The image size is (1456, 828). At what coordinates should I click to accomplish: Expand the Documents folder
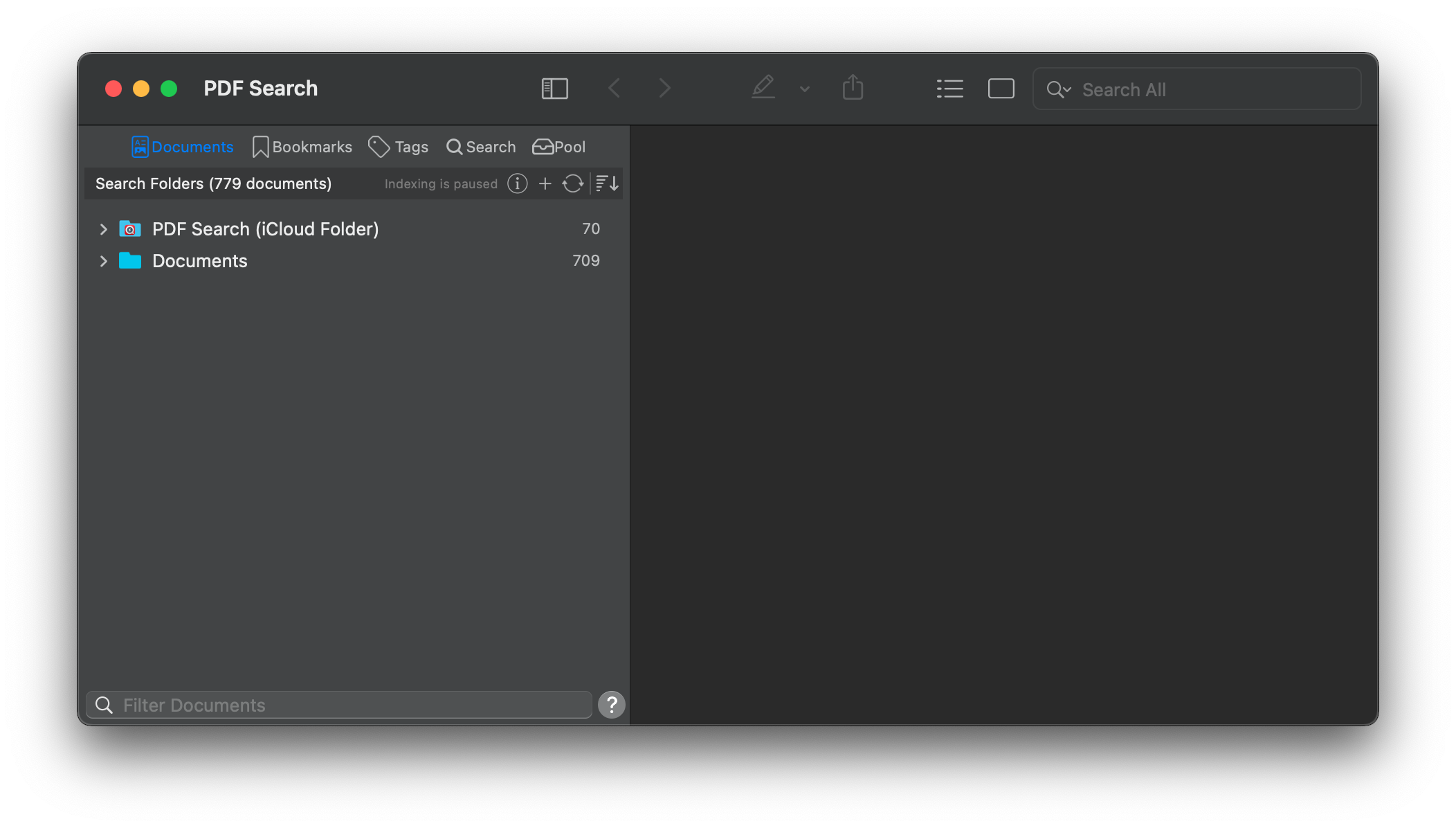click(103, 261)
